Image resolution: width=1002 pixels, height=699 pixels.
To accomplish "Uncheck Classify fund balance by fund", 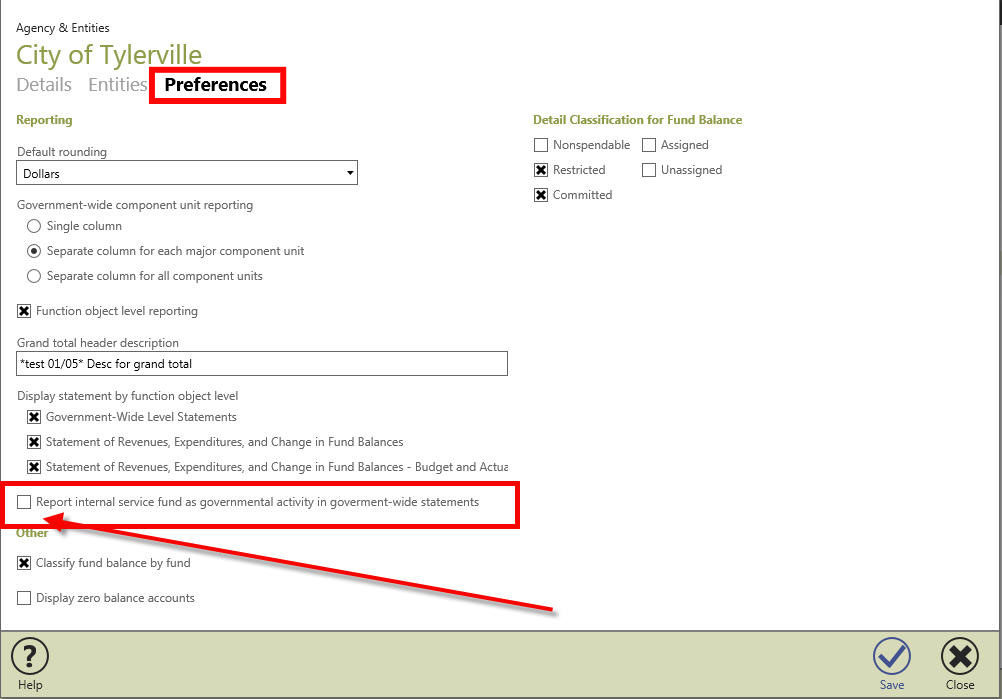I will click(x=23, y=563).
